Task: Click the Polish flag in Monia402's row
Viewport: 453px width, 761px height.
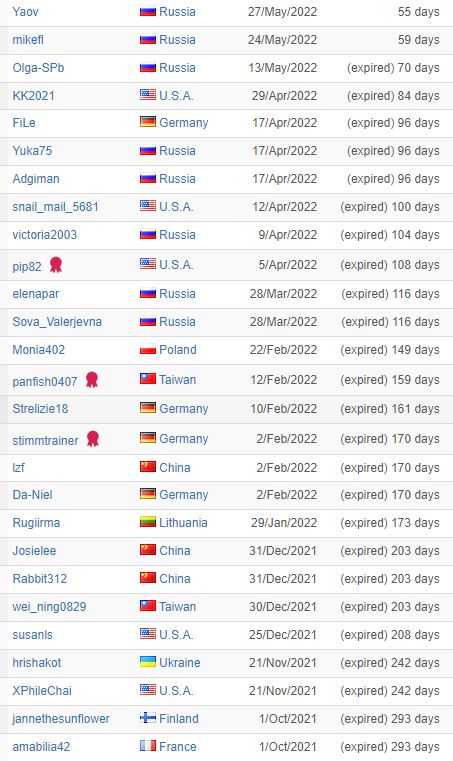Action: pos(148,349)
